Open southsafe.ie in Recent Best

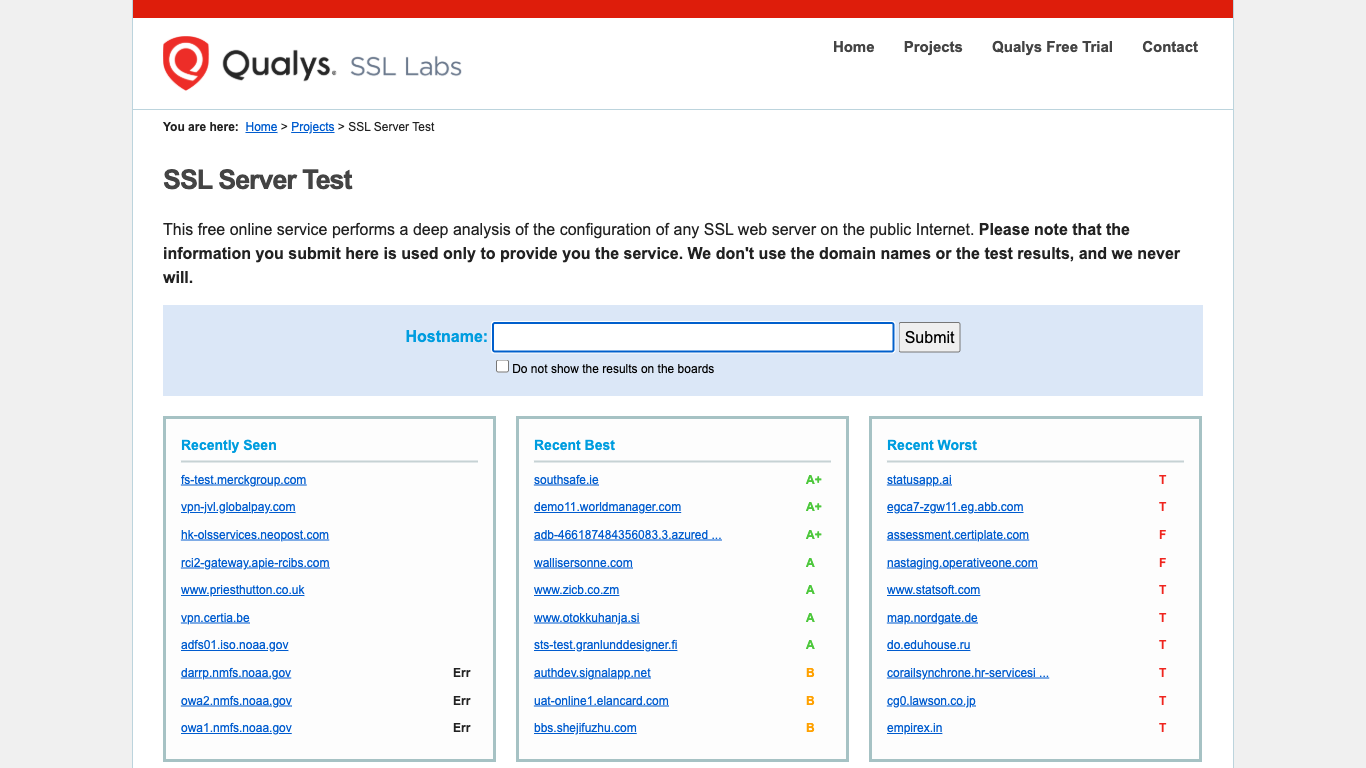point(566,480)
